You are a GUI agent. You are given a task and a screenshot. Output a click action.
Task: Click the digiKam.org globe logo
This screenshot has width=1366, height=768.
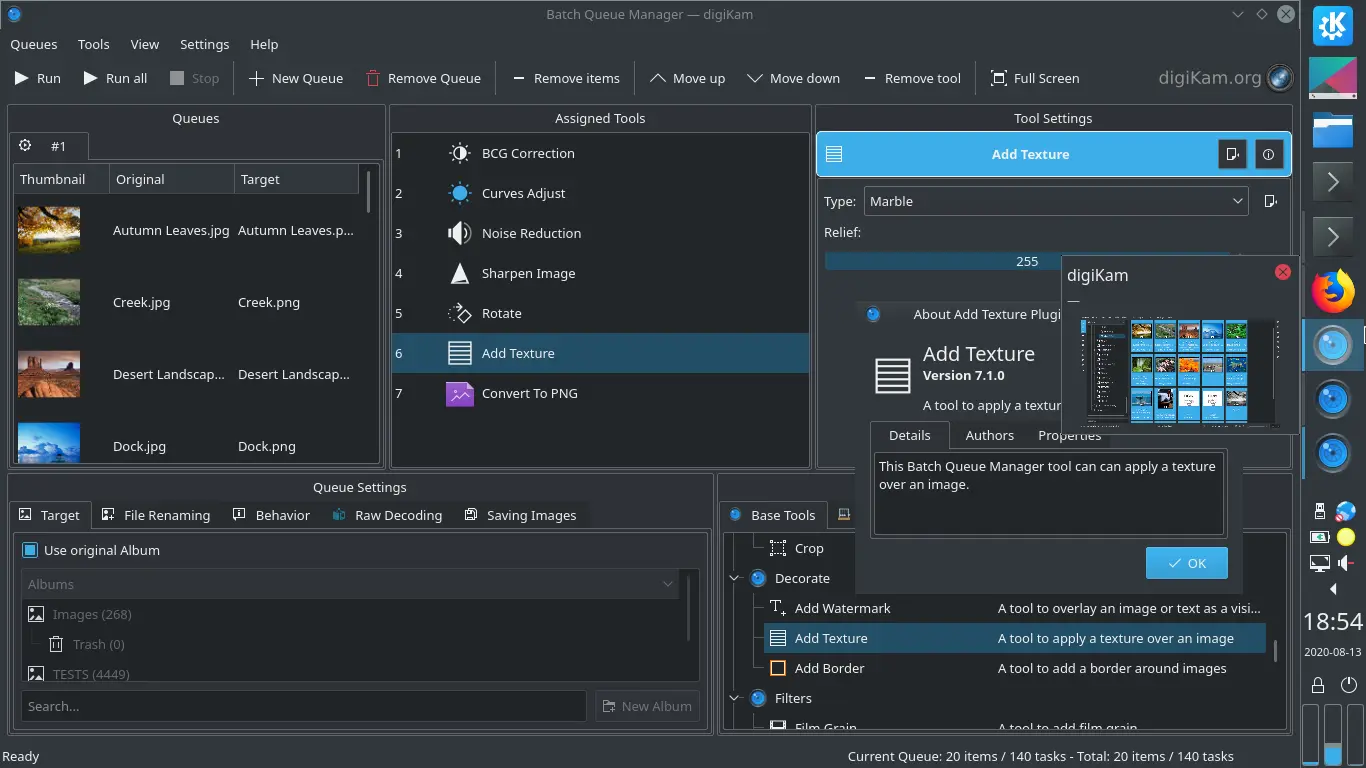[x=1279, y=77]
